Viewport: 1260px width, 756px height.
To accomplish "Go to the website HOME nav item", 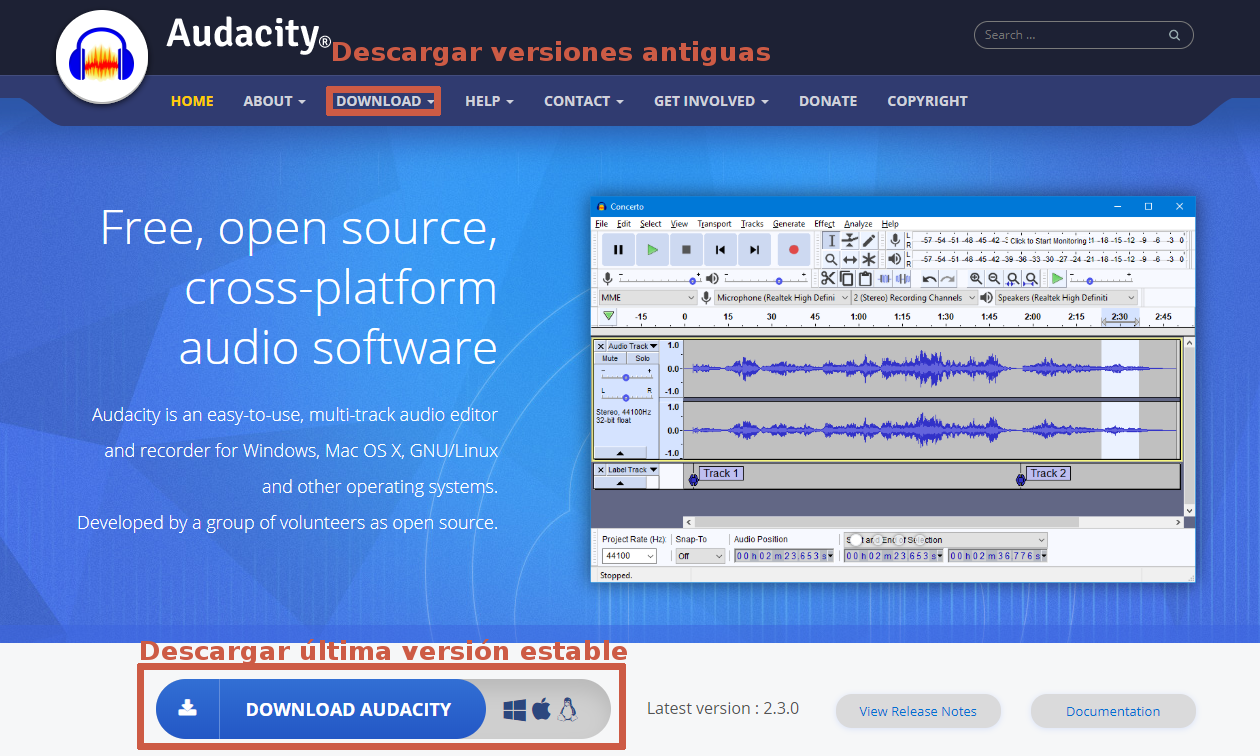I will [x=192, y=101].
